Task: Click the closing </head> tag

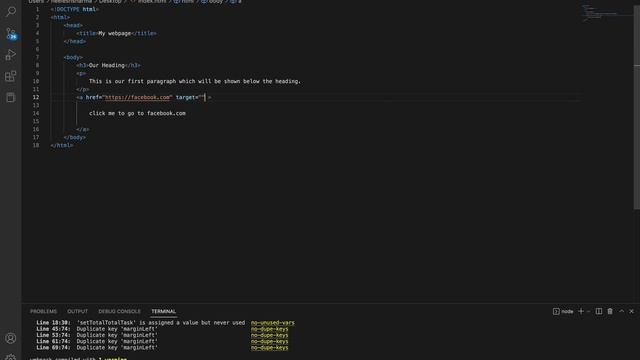Action: [x=75, y=41]
